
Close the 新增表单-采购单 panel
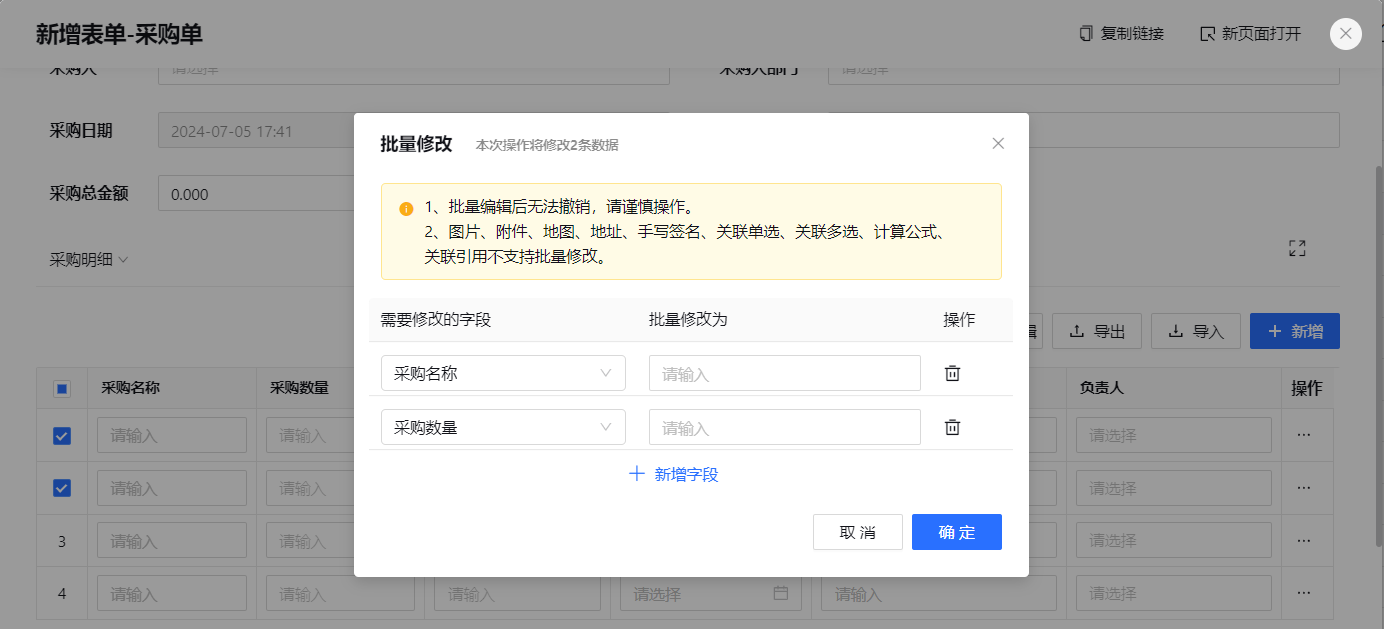pos(1345,34)
